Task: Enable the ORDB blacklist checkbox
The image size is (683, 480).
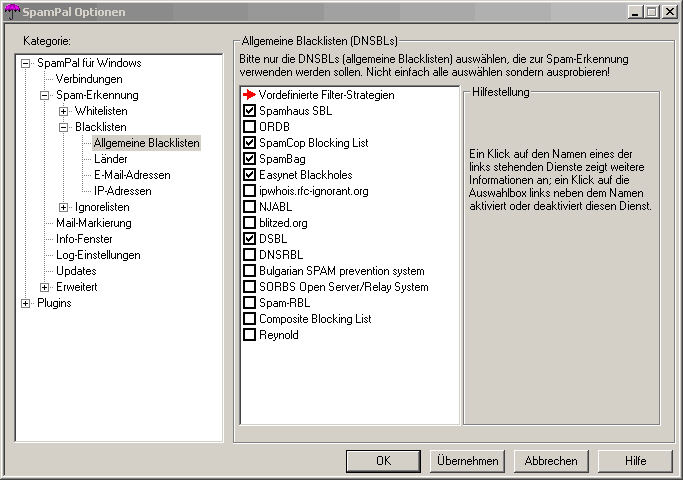Action: (x=249, y=127)
